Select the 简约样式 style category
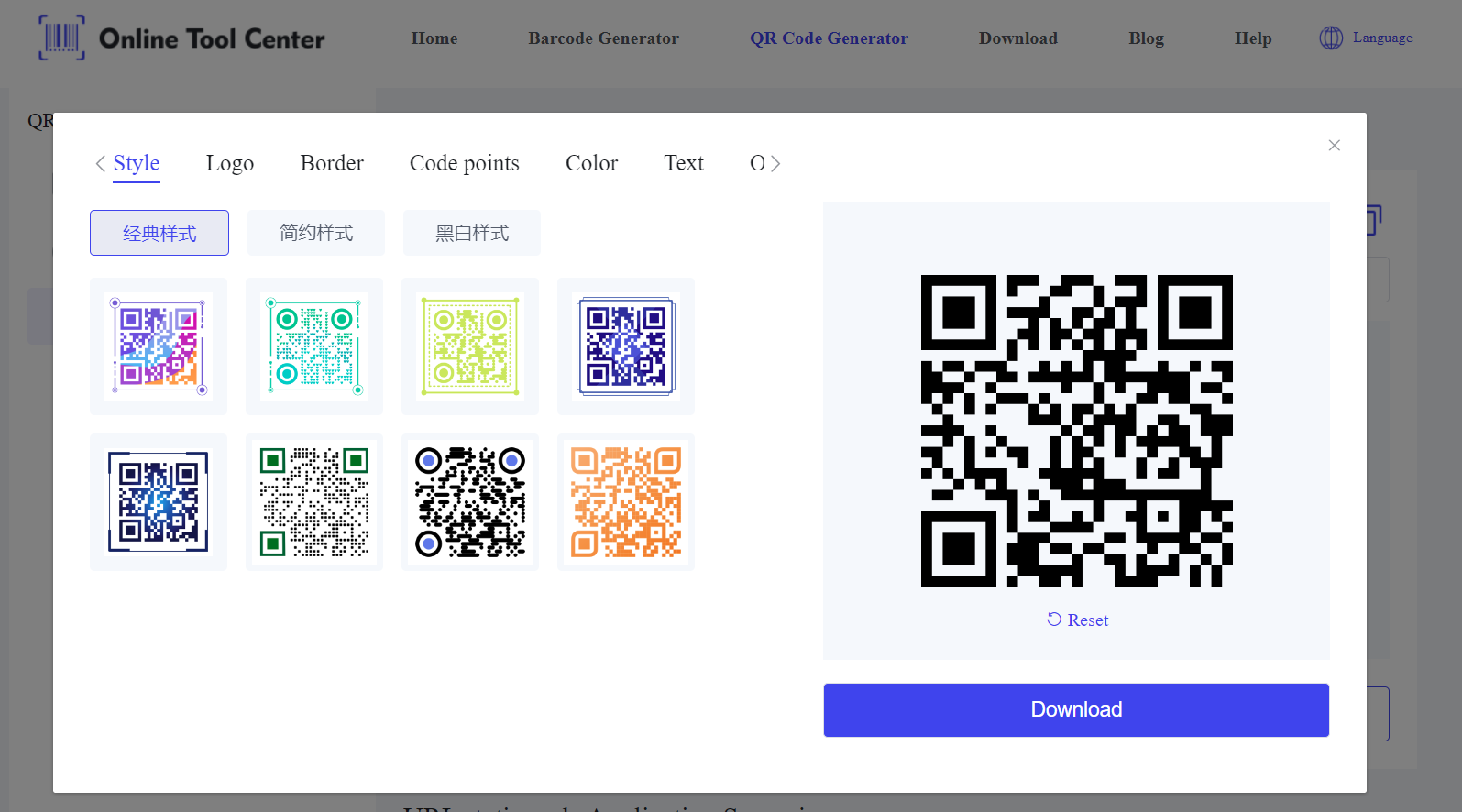Image resolution: width=1462 pixels, height=812 pixels. tap(316, 233)
